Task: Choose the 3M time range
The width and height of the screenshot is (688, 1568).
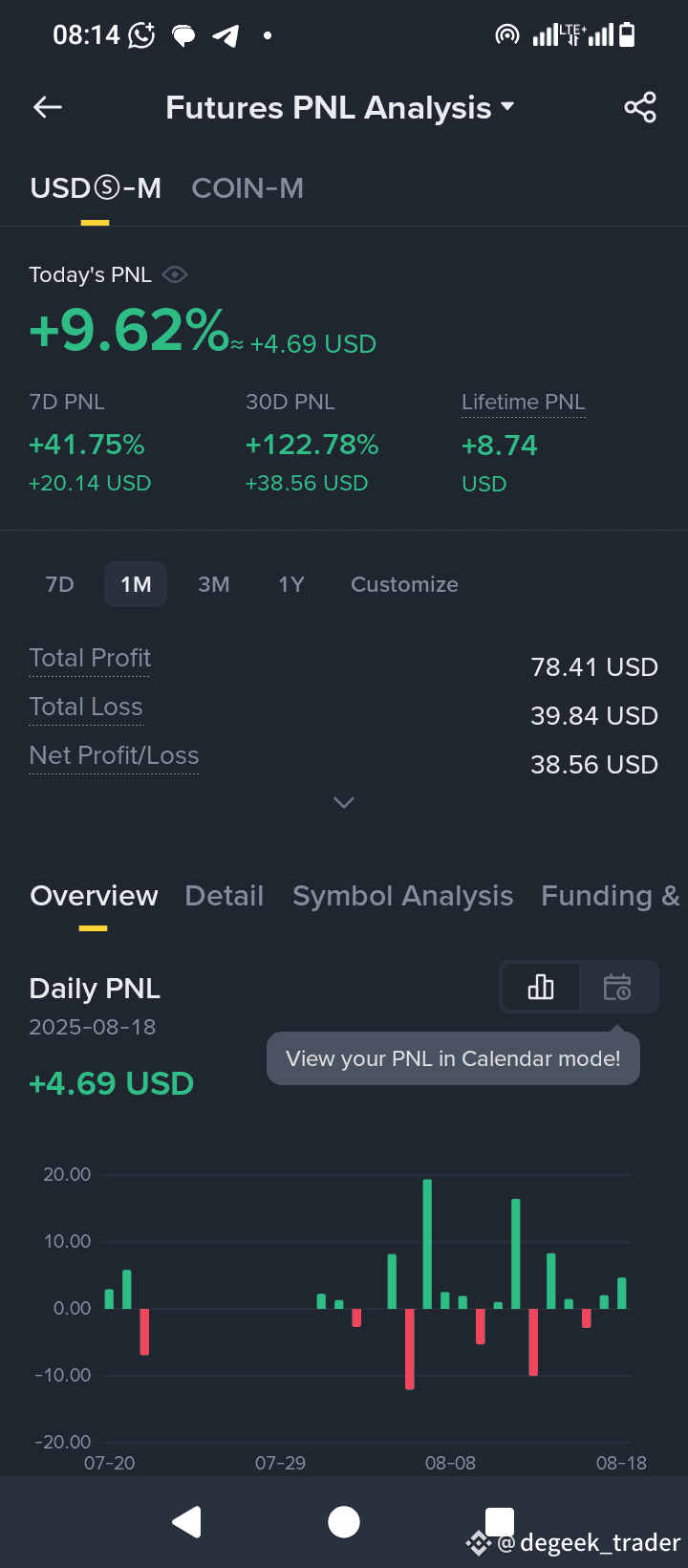Action: click(x=214, y=584)
